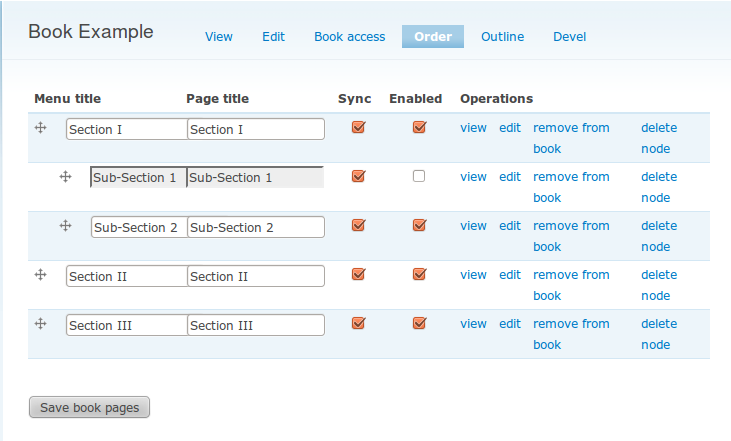Image resolution: width=731 pixels, height=441 pixels.
Task: Uncheck the Sync checkbox for Section I
Action: tap(359, 127)
